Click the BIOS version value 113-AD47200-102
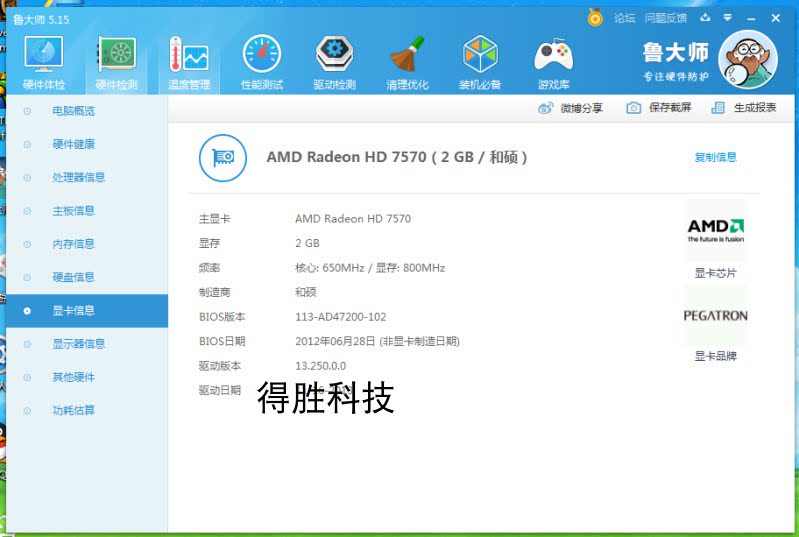This screenshot has width=799, height=537. pyautogui.click(x=340, y=317)
